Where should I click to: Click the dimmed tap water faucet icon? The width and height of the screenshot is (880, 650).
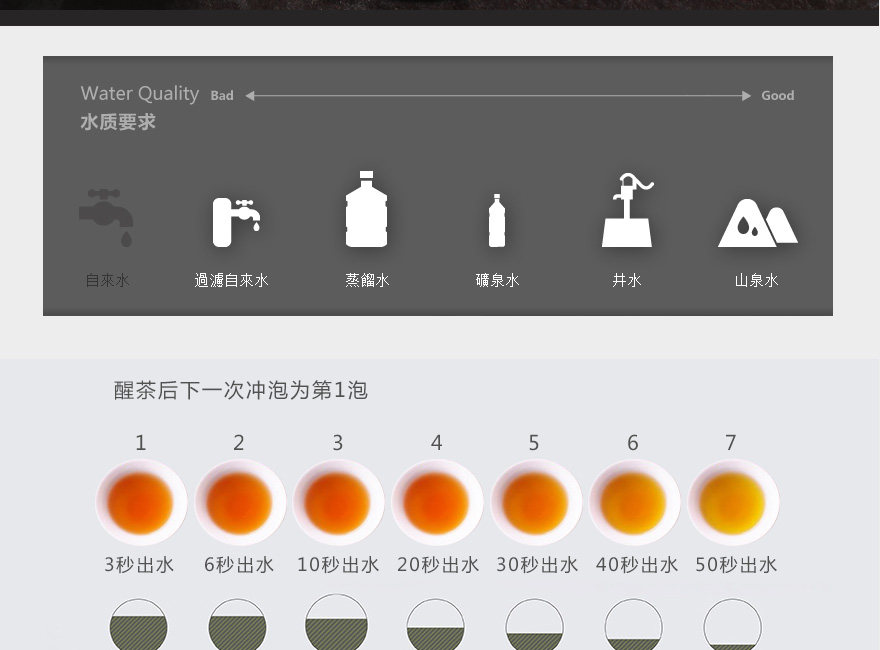(x=106, y=218)
